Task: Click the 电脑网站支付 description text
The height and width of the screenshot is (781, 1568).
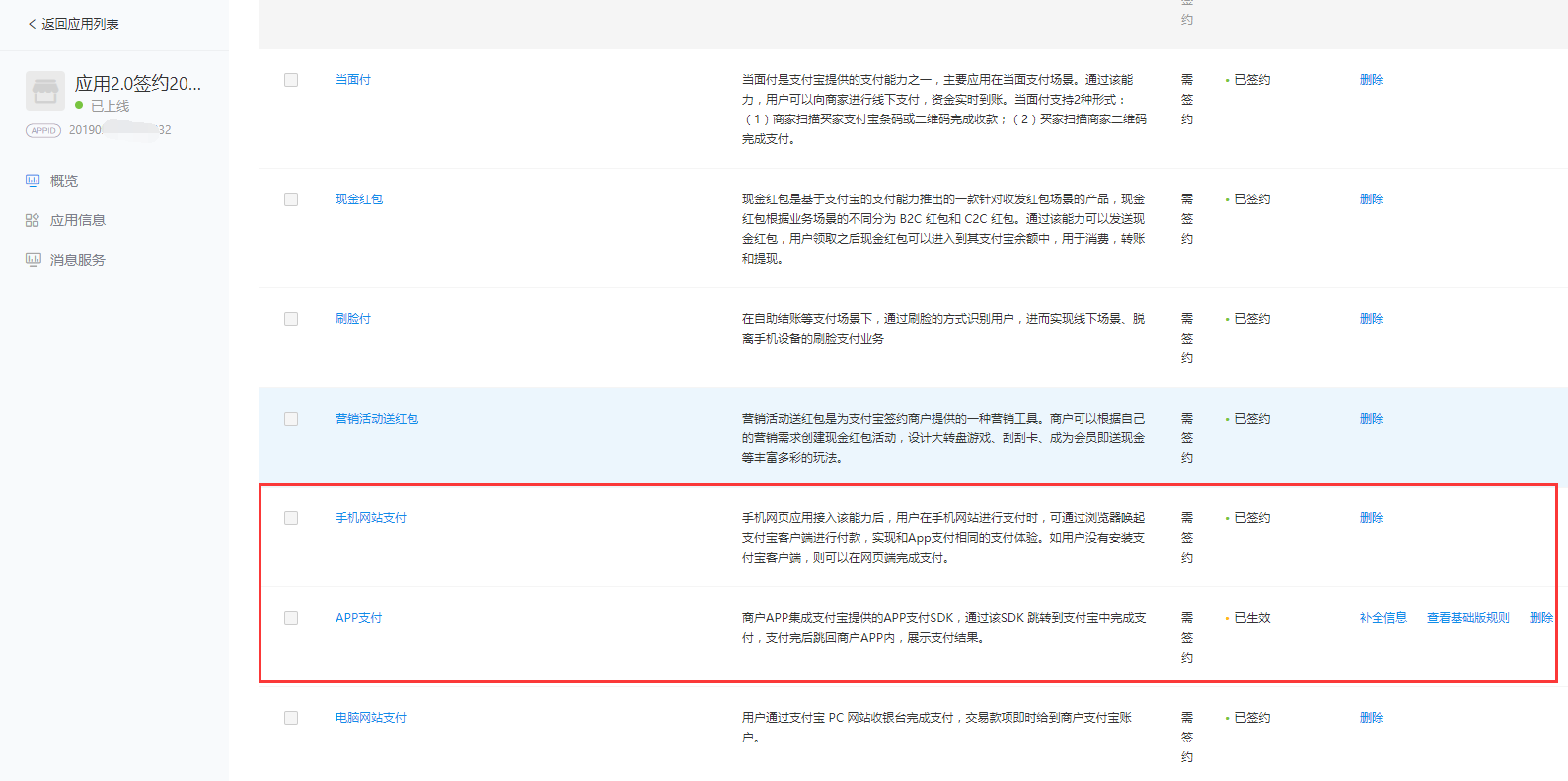Action: pyautogui.click(x=937, y=728)
